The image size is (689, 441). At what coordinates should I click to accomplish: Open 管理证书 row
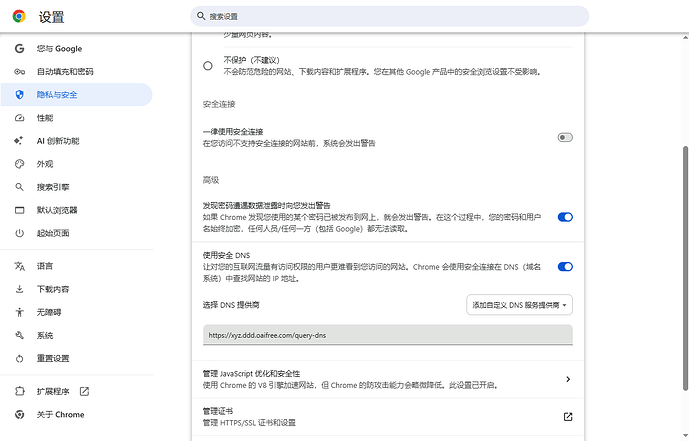point(388,416)
